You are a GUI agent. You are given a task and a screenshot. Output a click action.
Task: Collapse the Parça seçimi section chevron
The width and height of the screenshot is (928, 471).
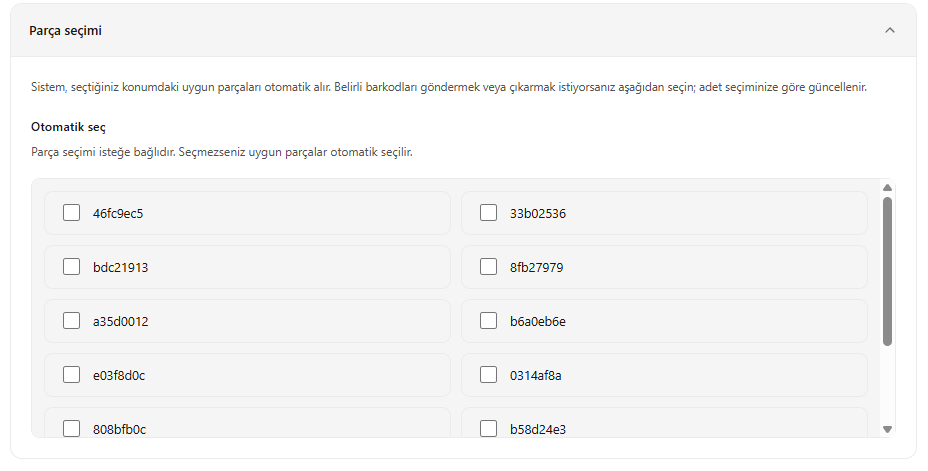tap(890, 30)
